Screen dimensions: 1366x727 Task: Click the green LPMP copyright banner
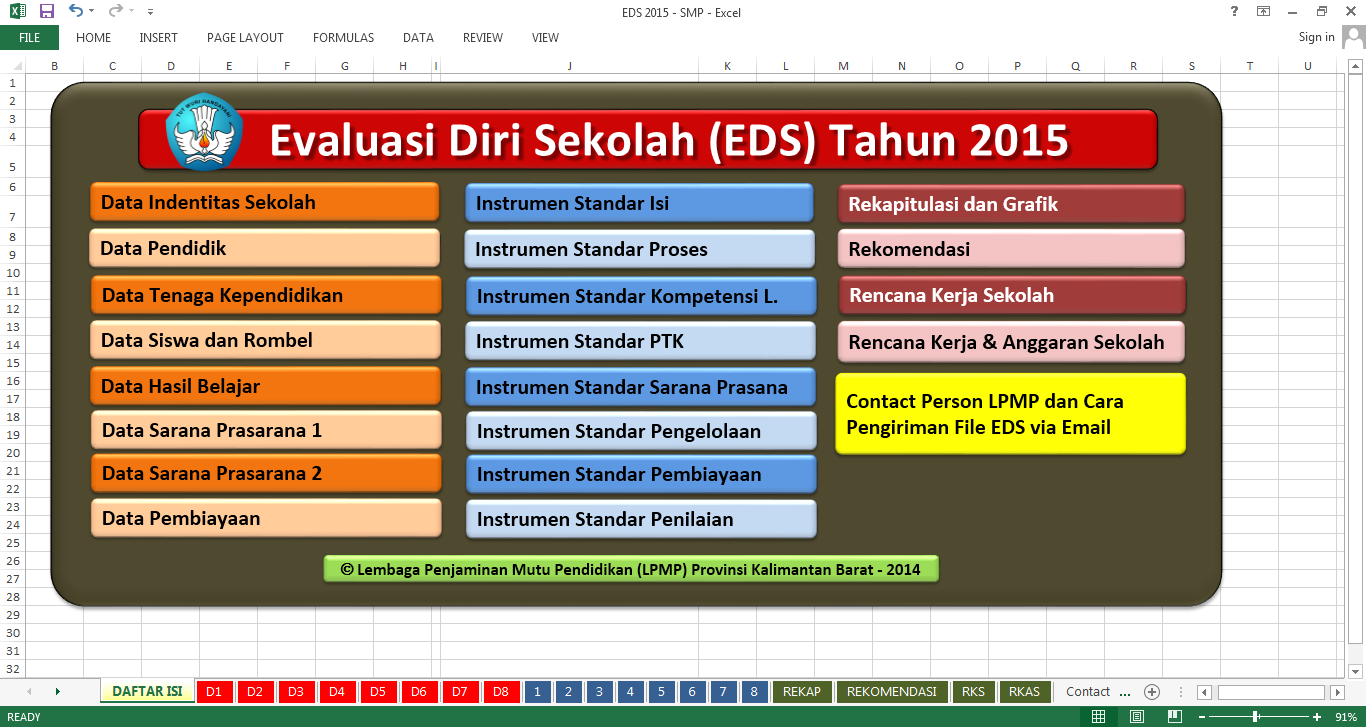click(x=631, y=569)
